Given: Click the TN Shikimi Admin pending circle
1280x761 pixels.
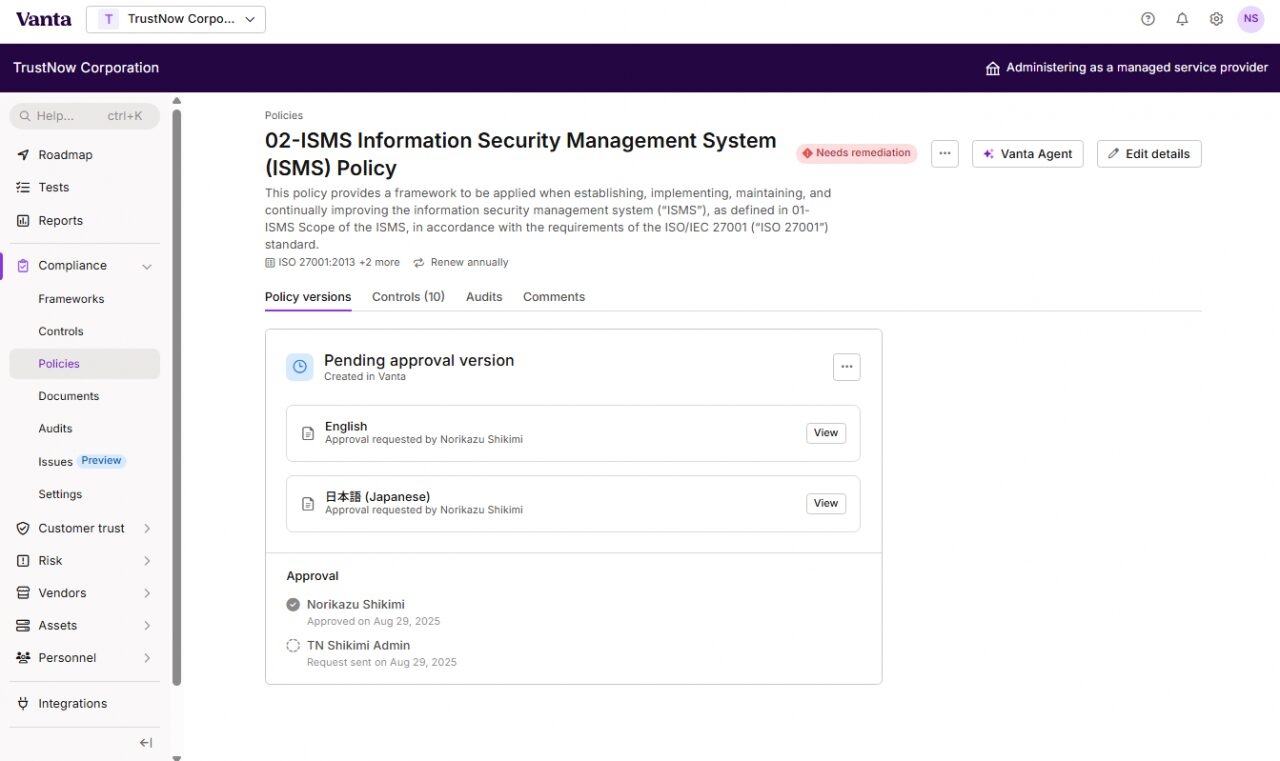Looking at the screenshot, I should (x=293, y=646).
